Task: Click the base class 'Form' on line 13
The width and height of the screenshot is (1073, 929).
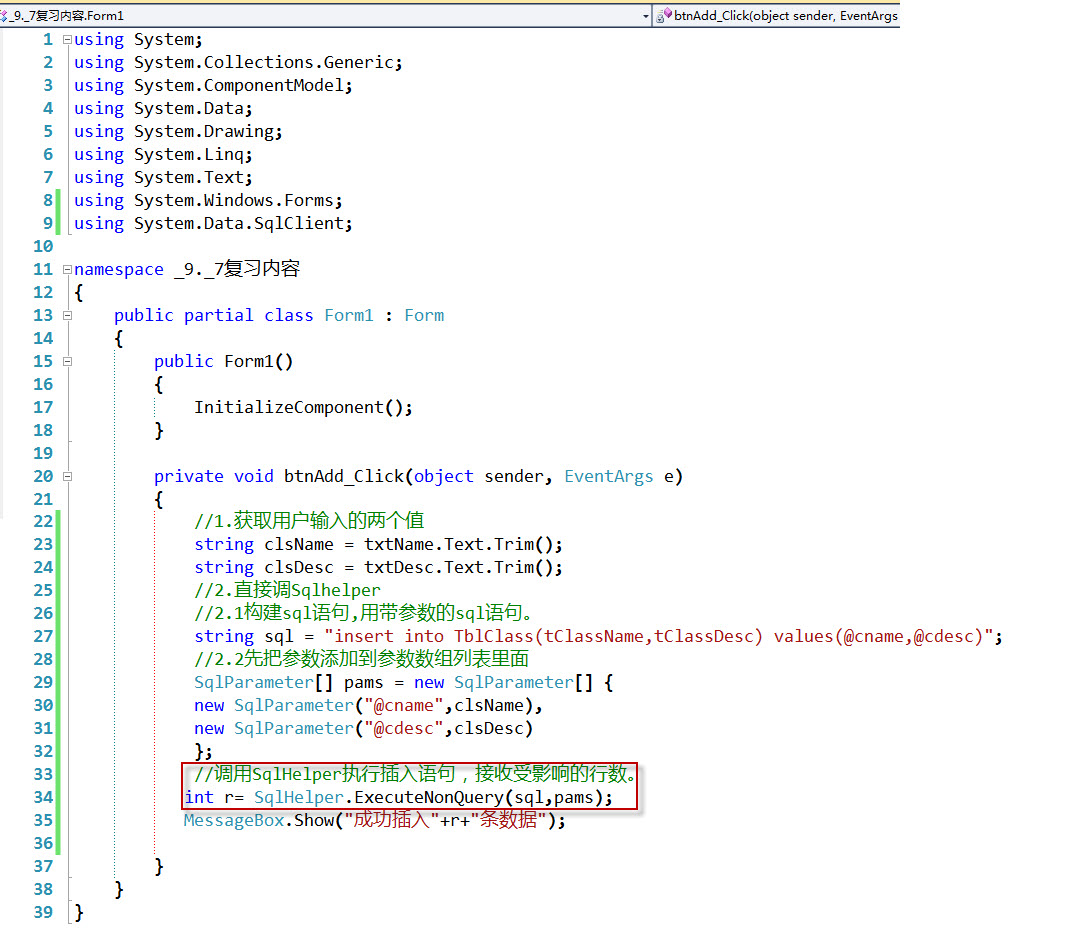Action: click(424, 315)
